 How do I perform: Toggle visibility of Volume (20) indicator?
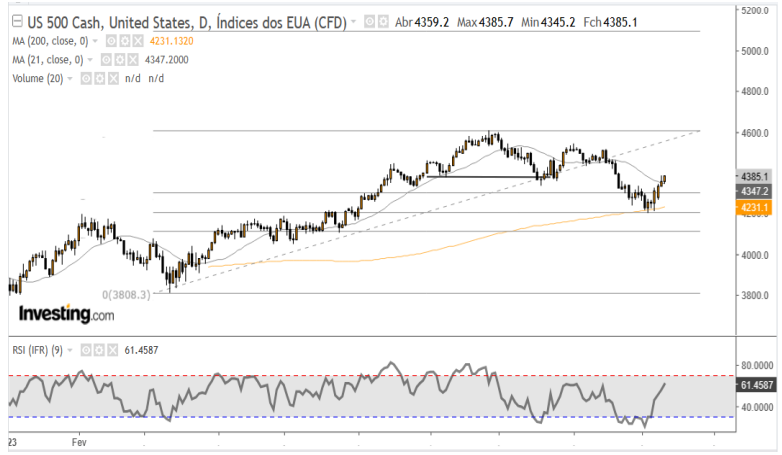click(86, 79)
